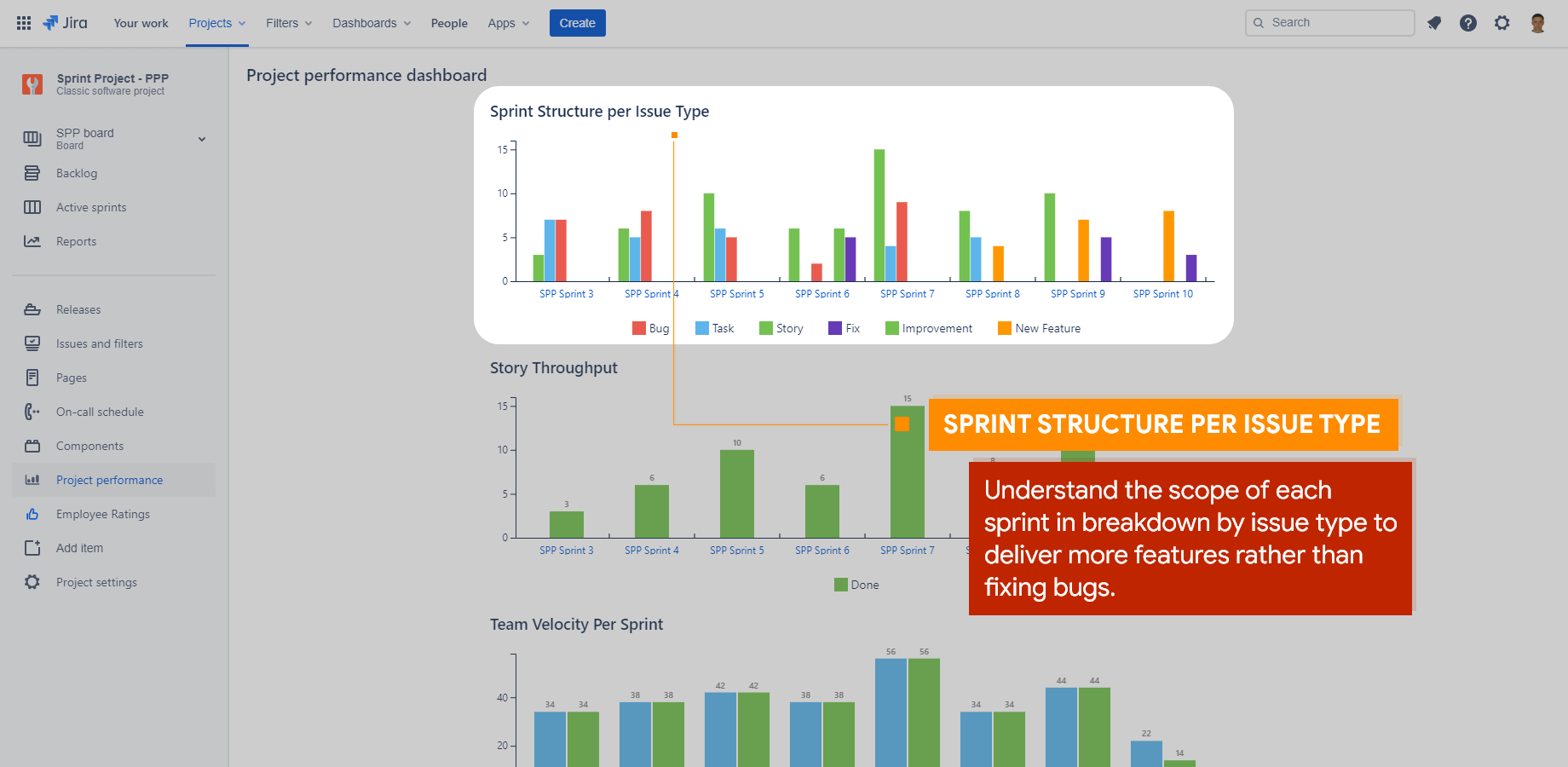This screenshot has height=767, width=1568.
Task: Open Backlog in the sidebar
Action: click(77, 173)
